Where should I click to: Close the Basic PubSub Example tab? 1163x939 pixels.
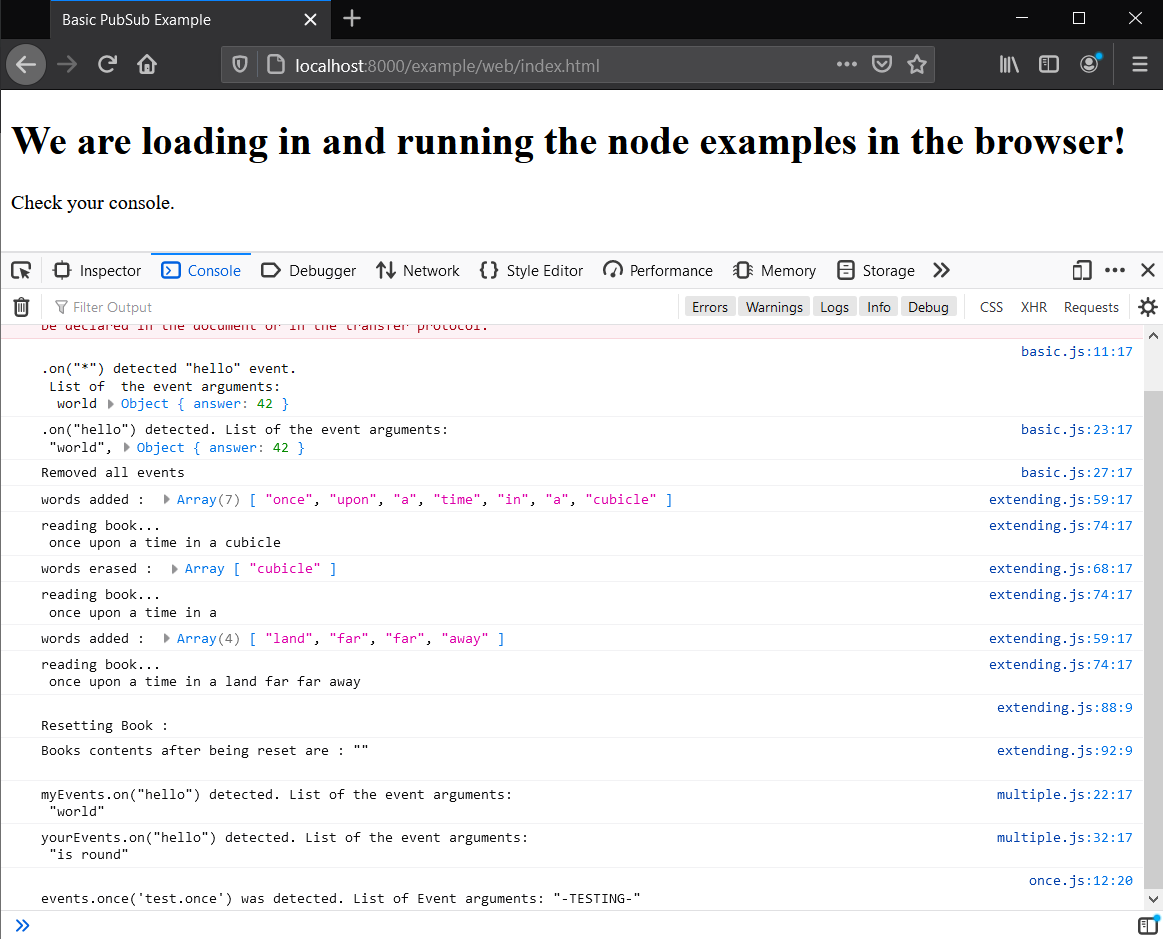[x=311, y=19]
